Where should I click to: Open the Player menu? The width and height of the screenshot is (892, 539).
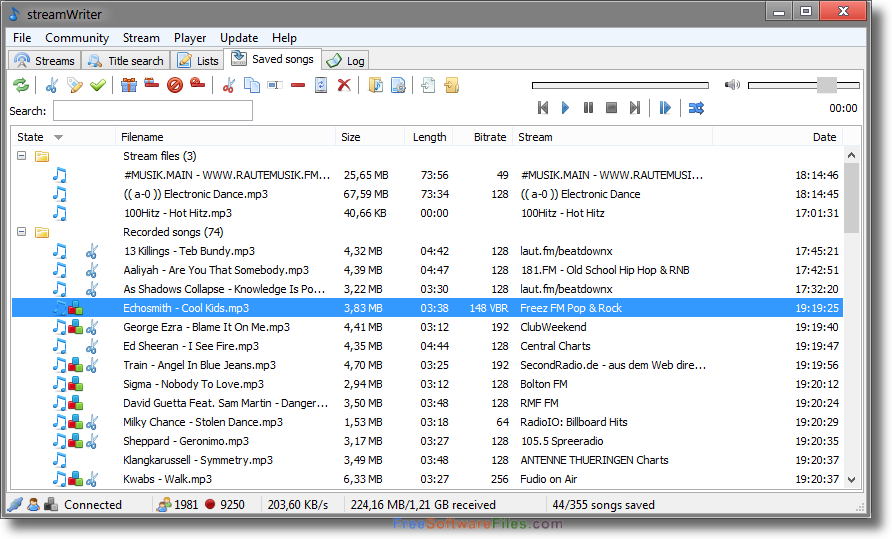[x=190, y=38]
